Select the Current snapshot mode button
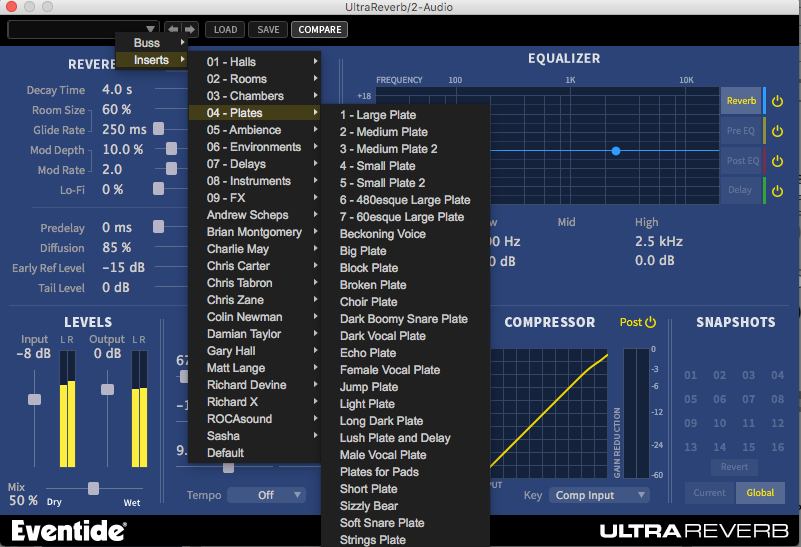This screenshot has width=801, height=547. tap(710, 493)
